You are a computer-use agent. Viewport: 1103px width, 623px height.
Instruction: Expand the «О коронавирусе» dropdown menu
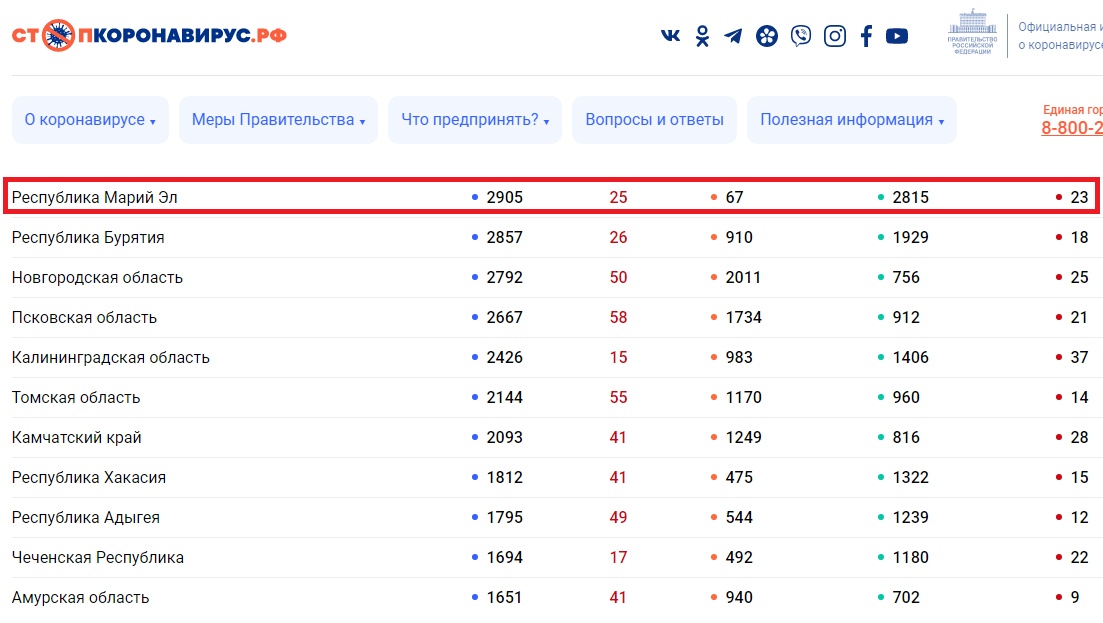90,120
